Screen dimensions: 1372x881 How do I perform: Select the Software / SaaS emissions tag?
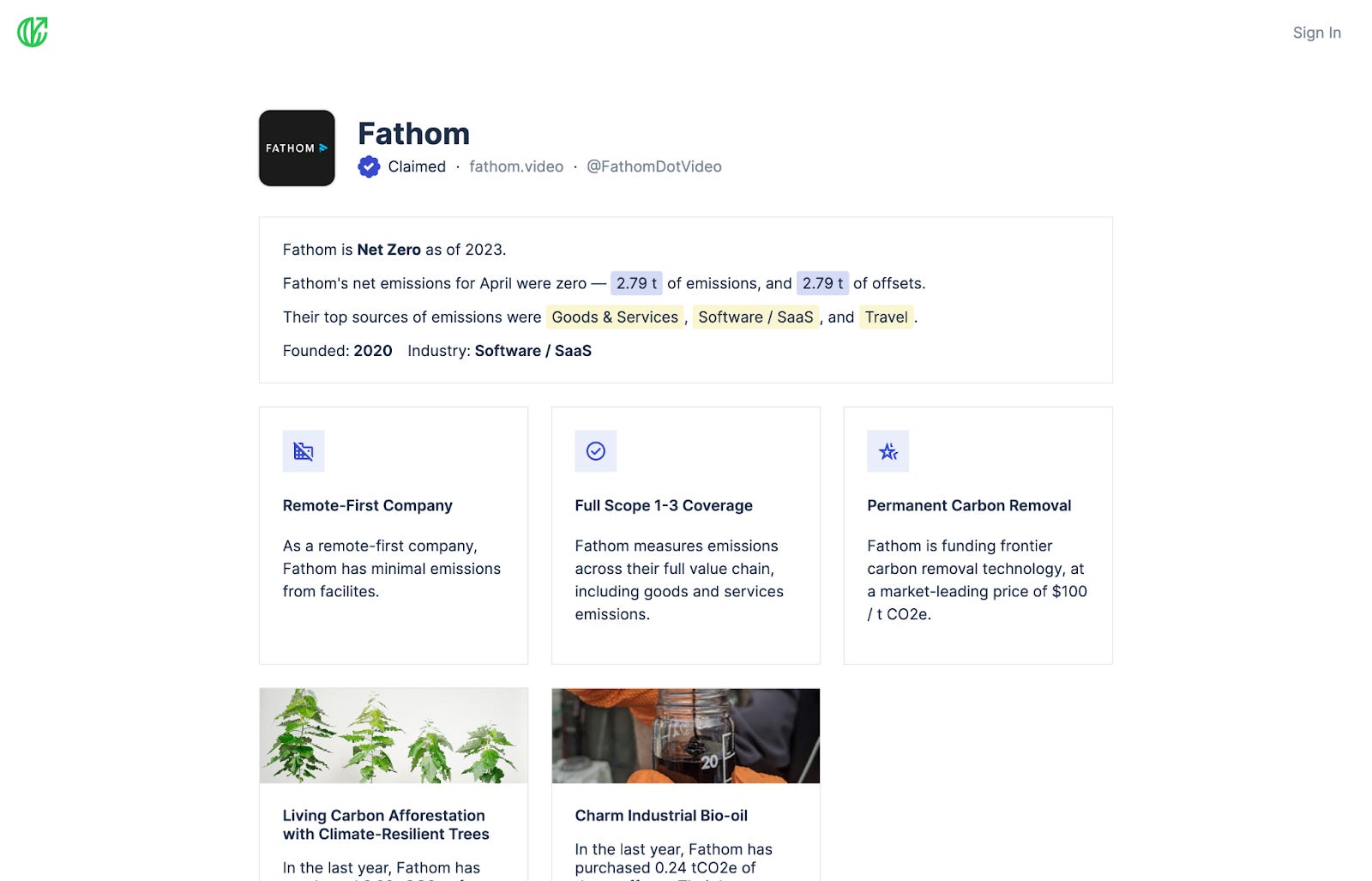click(755, 317)
